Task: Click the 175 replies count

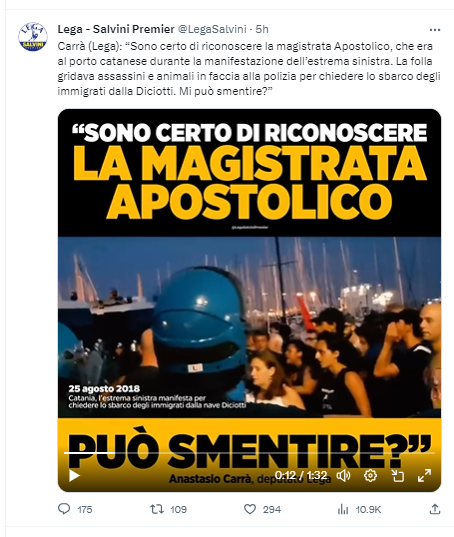Action: coord(85,510)
